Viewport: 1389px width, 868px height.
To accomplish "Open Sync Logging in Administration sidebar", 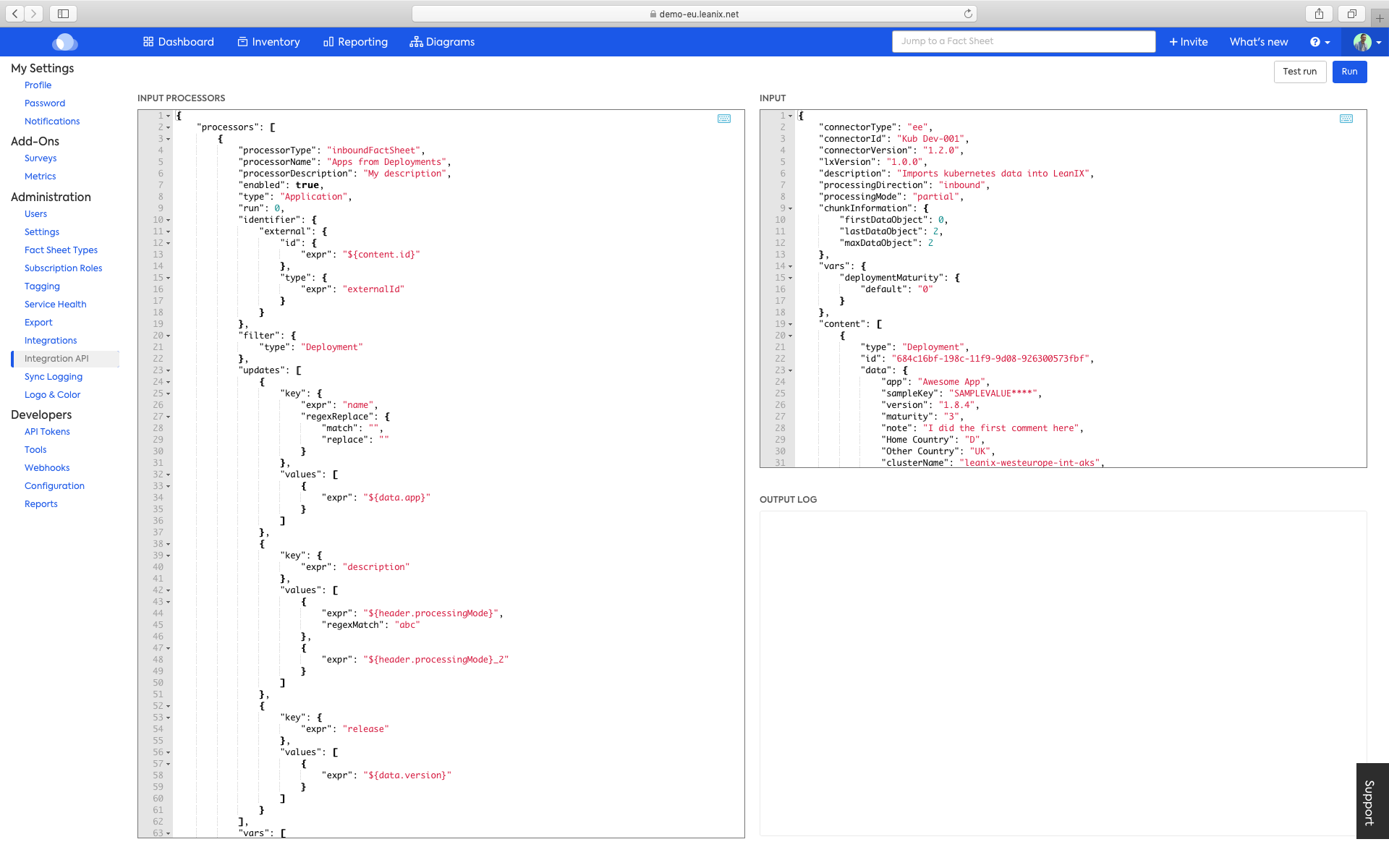I will 54,377.
